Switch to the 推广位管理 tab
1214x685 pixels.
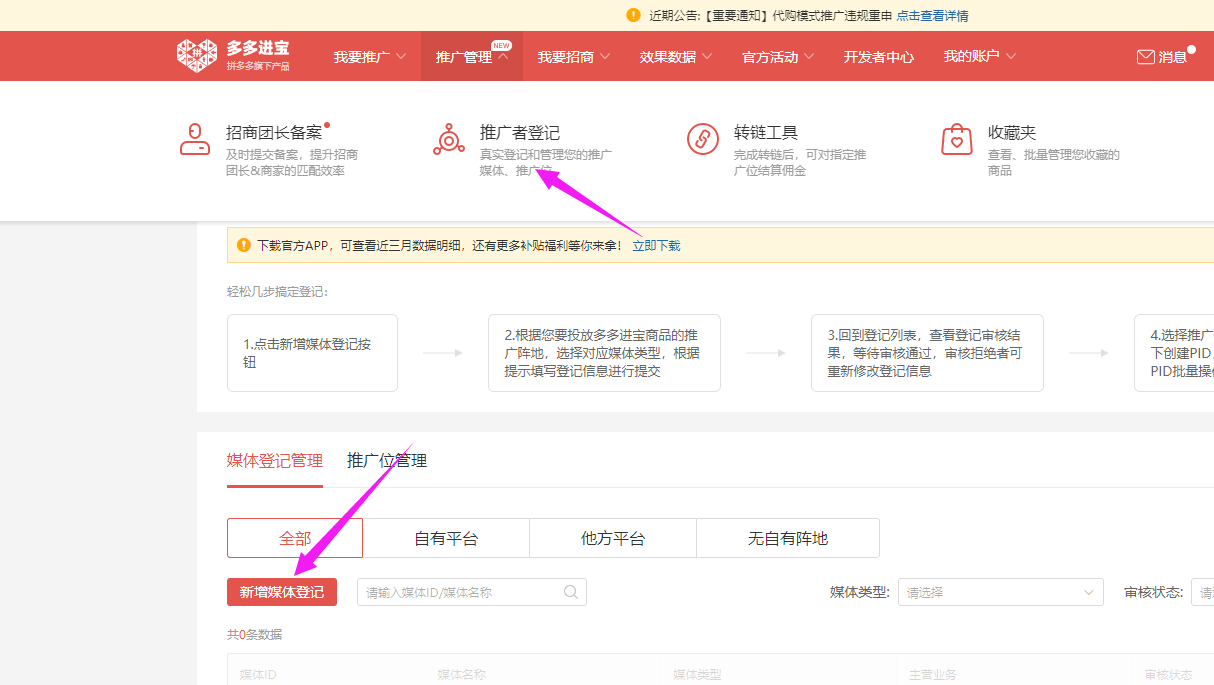pos(387,461)
